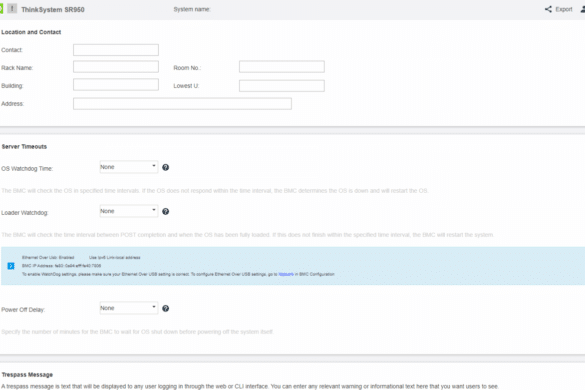585x390 pixels.
Task: Click the OS Watchdog Time label
Action: pyautogui.click(x=27, y=169)
